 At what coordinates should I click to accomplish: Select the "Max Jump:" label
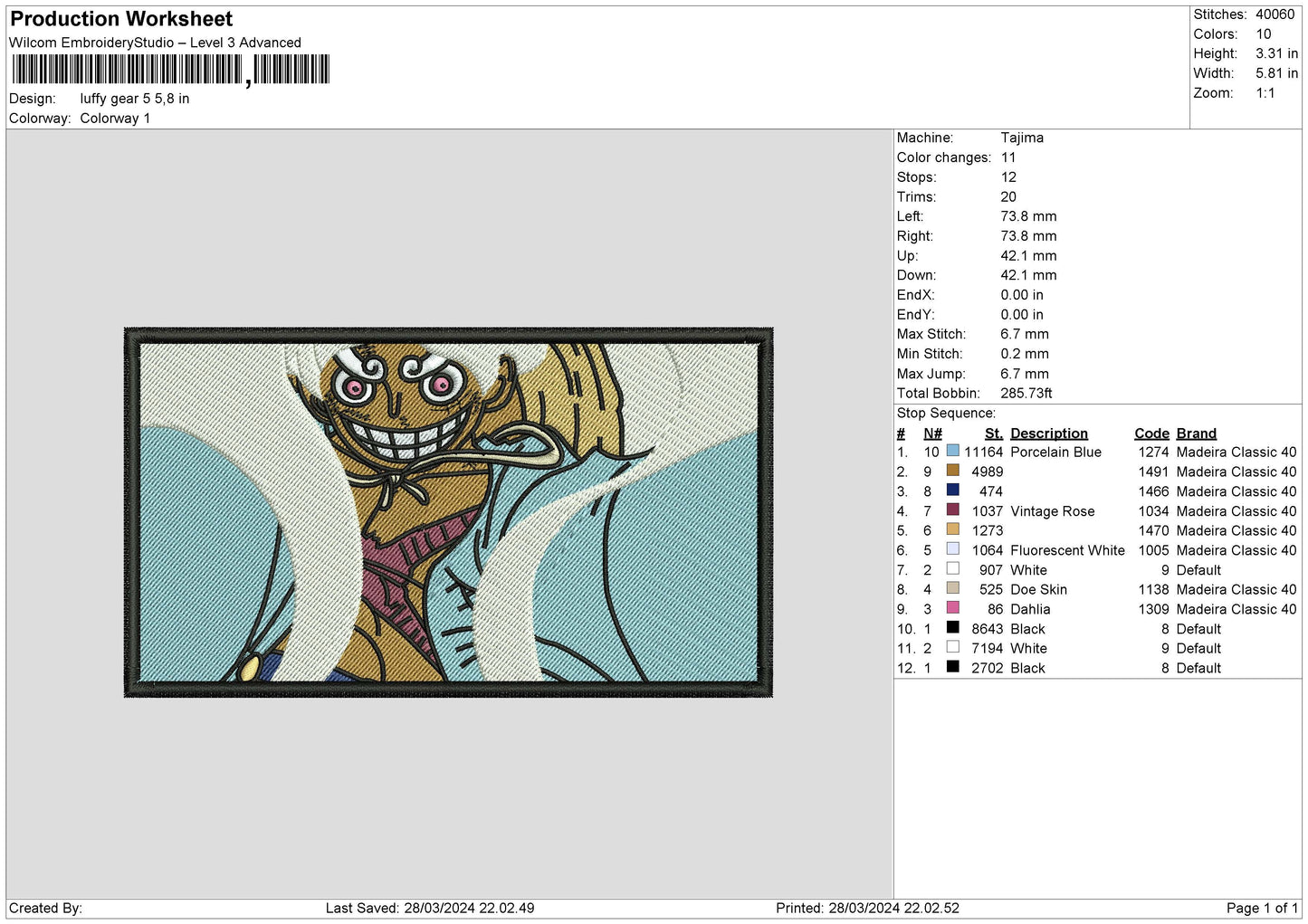931,374
